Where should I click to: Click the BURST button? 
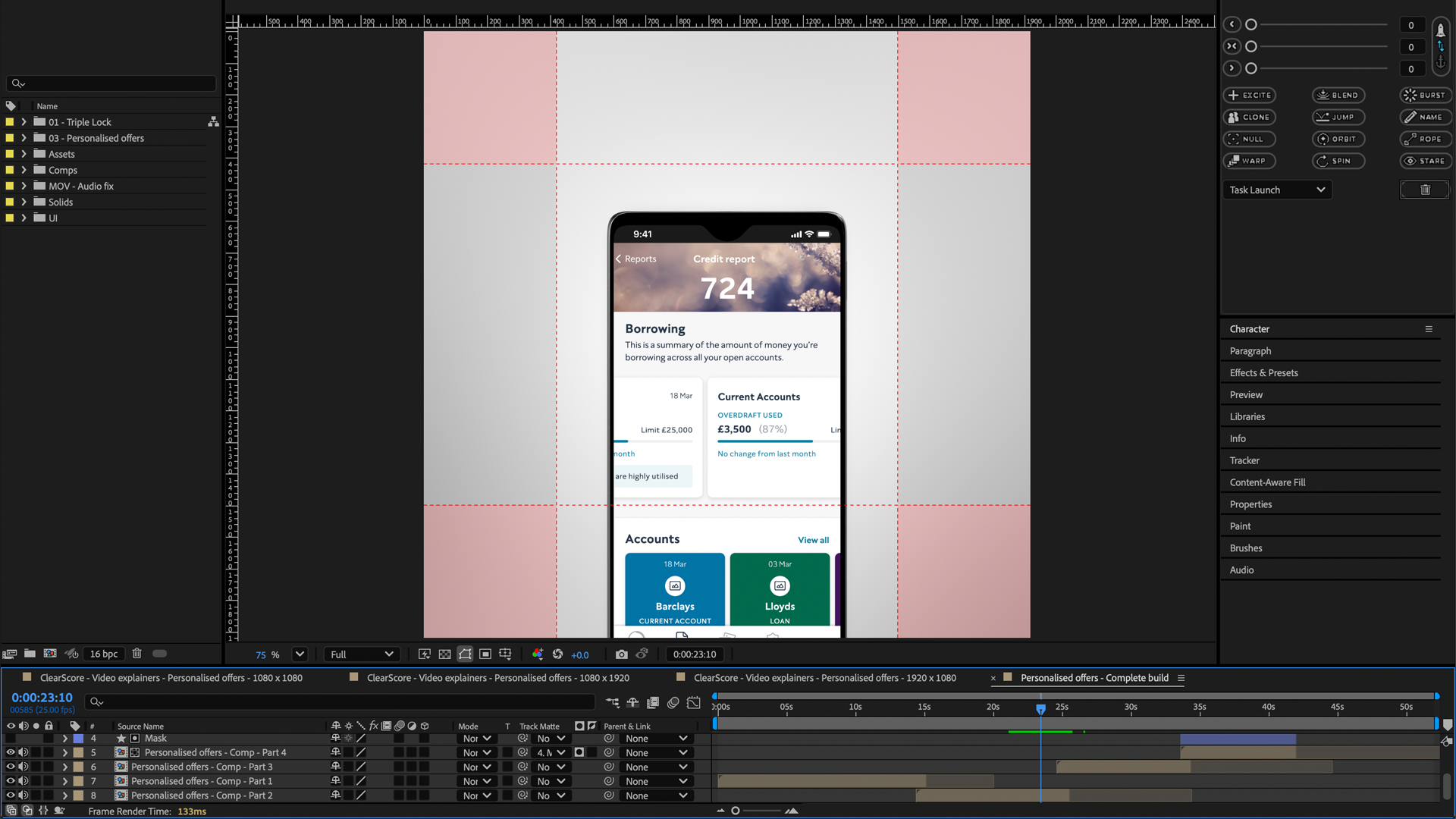[1425, 96]
